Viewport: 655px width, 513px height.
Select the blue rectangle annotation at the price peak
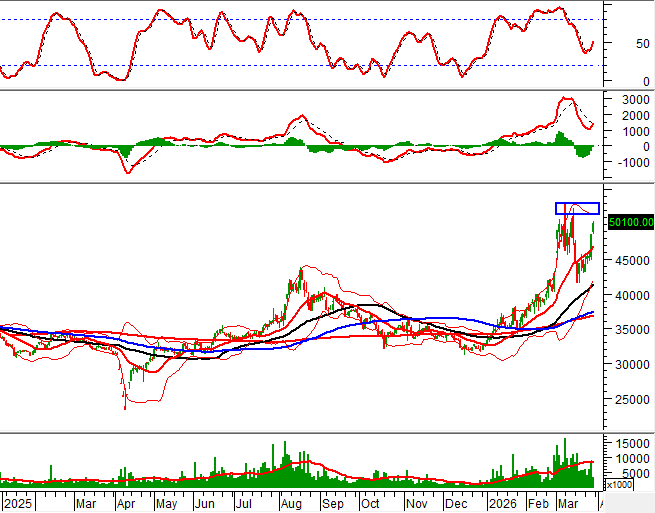577,208
